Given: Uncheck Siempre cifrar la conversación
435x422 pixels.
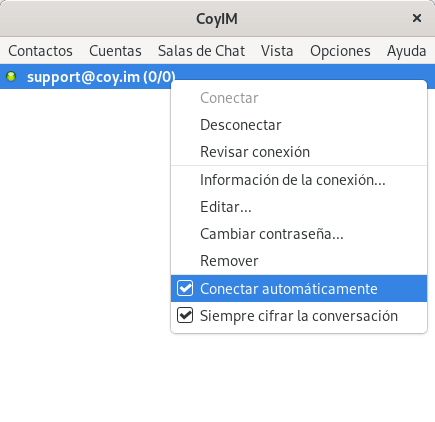Looking at the screenshot, I should (185, 315).
